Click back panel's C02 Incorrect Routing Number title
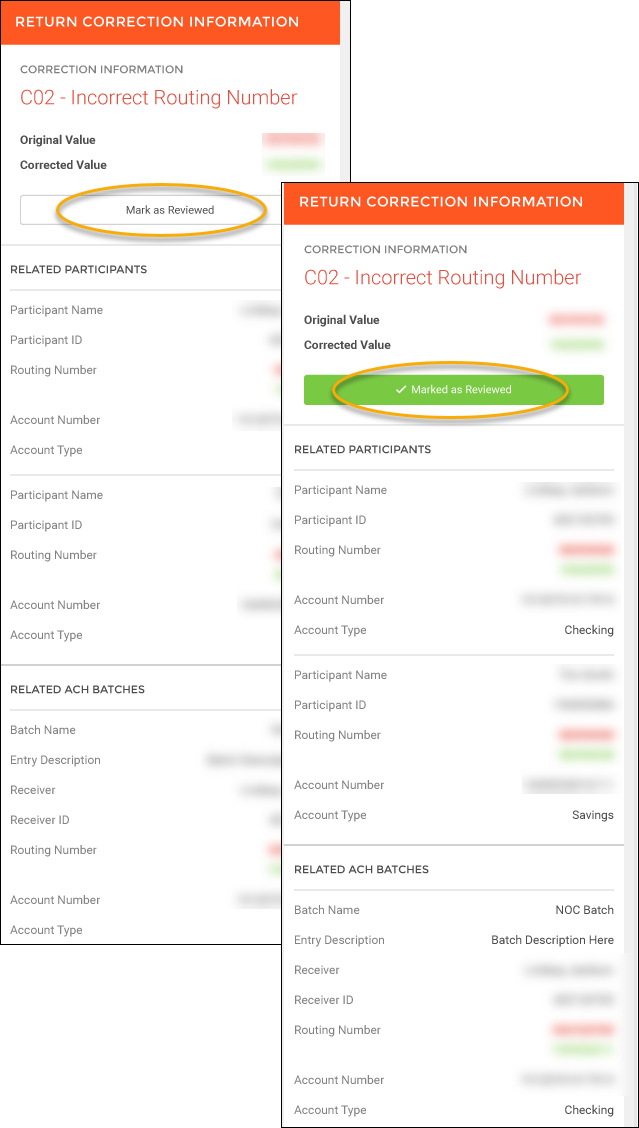The width and height of the screenshot is (639, 1128). (158, 98)
